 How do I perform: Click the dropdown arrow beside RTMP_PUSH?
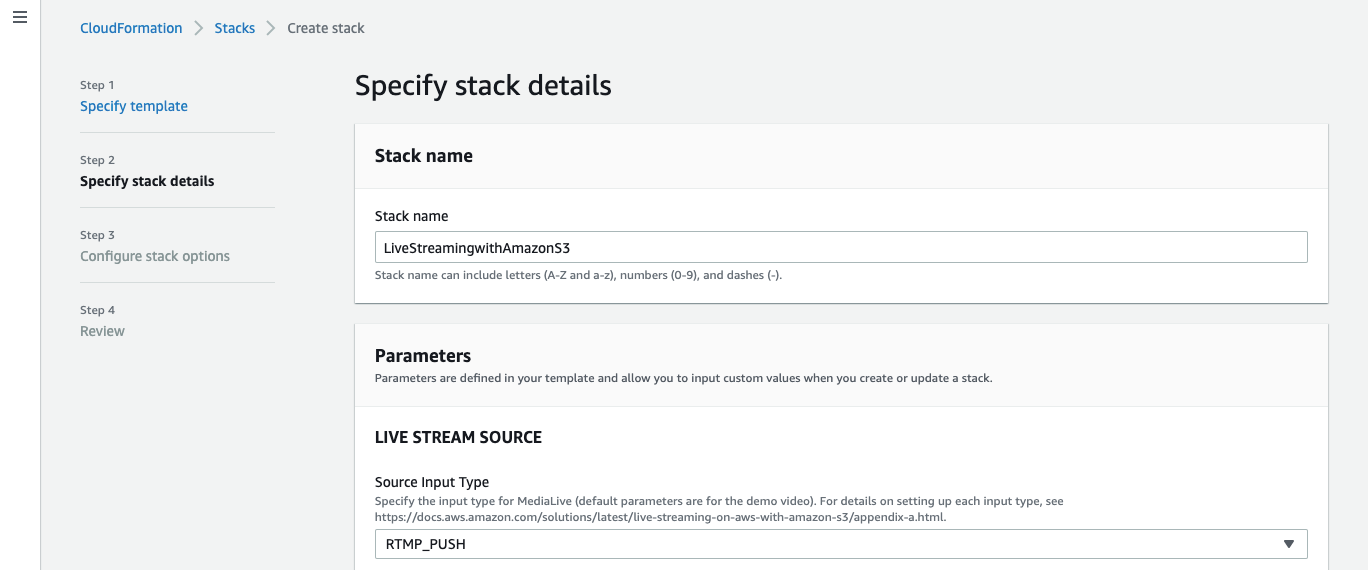[x=1288, y=544]
